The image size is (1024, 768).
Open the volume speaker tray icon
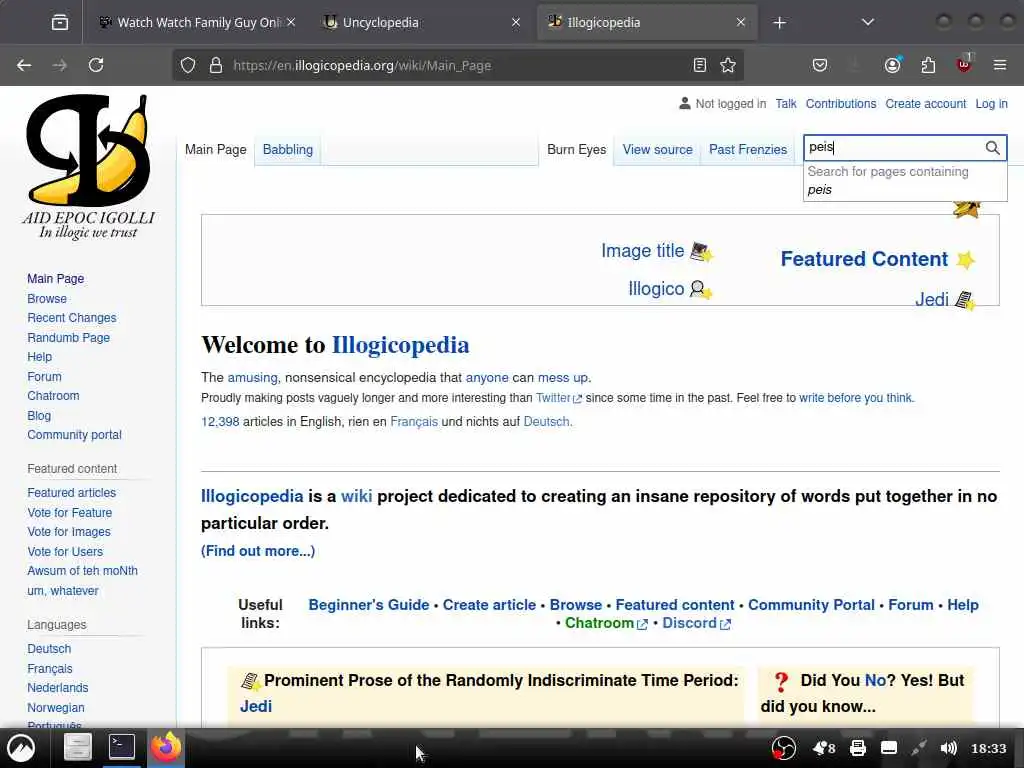point(948,748)
